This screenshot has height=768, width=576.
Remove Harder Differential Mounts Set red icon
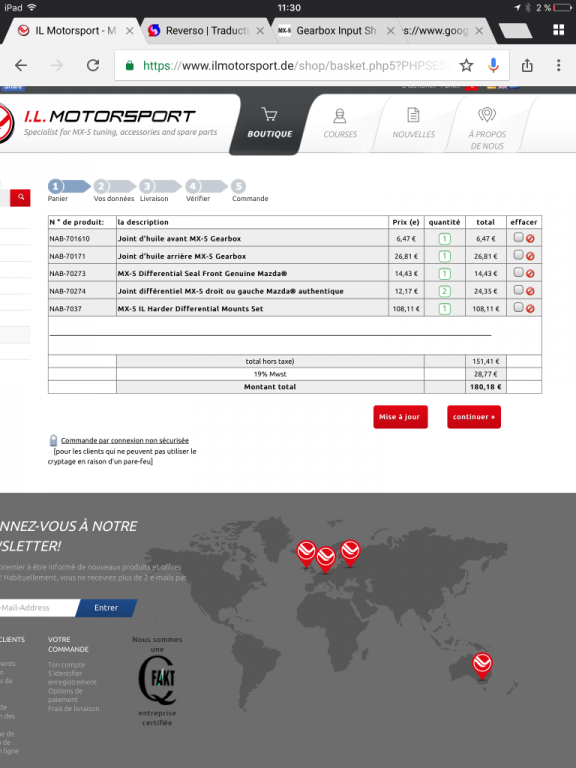click(530, 309)
